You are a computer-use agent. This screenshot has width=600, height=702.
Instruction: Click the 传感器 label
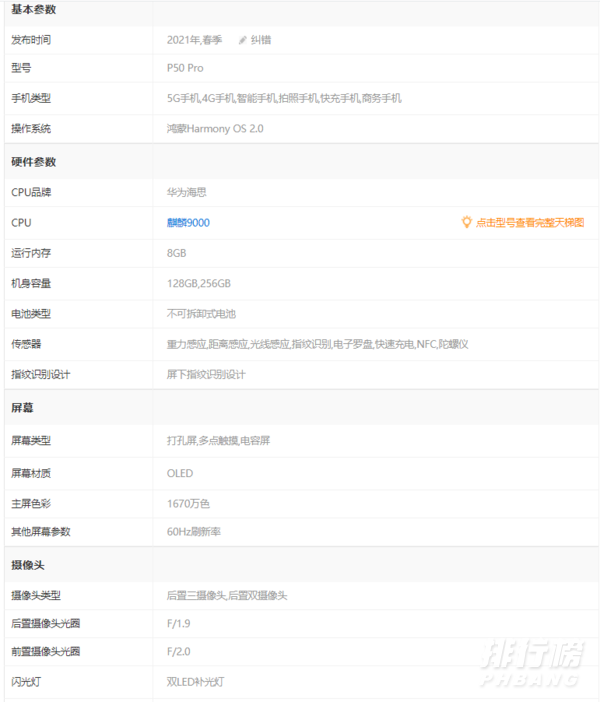click(x=26, y=344)
